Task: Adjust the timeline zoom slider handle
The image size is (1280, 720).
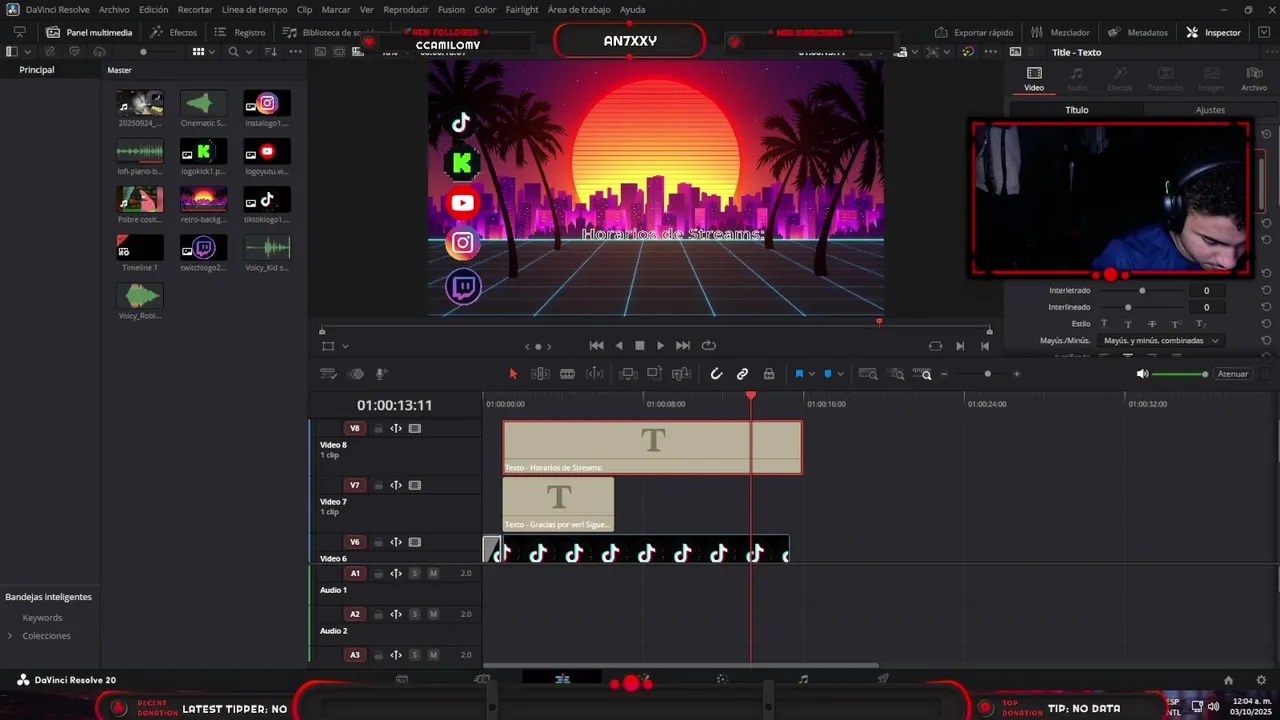Action: coord(988,374)
